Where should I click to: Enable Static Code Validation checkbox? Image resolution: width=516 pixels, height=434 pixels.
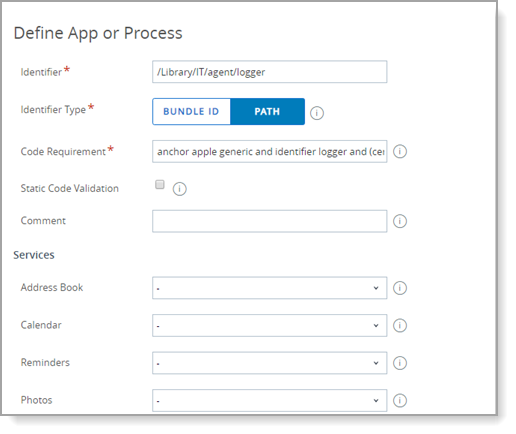160,184
